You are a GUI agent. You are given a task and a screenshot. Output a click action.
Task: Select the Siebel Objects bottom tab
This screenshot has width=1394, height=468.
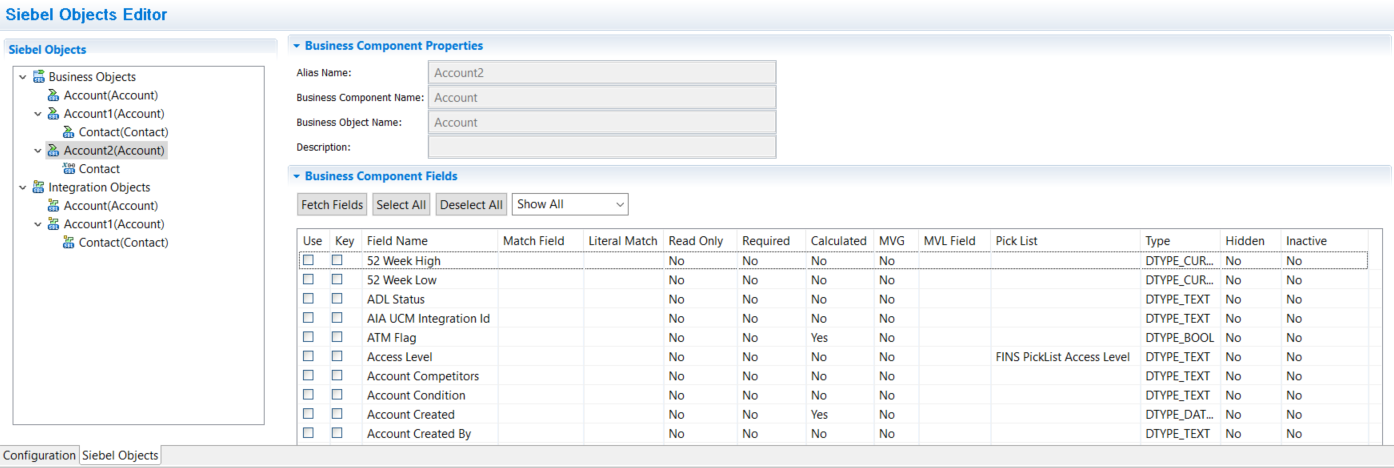pyautogui.click(x=120, y=456)
